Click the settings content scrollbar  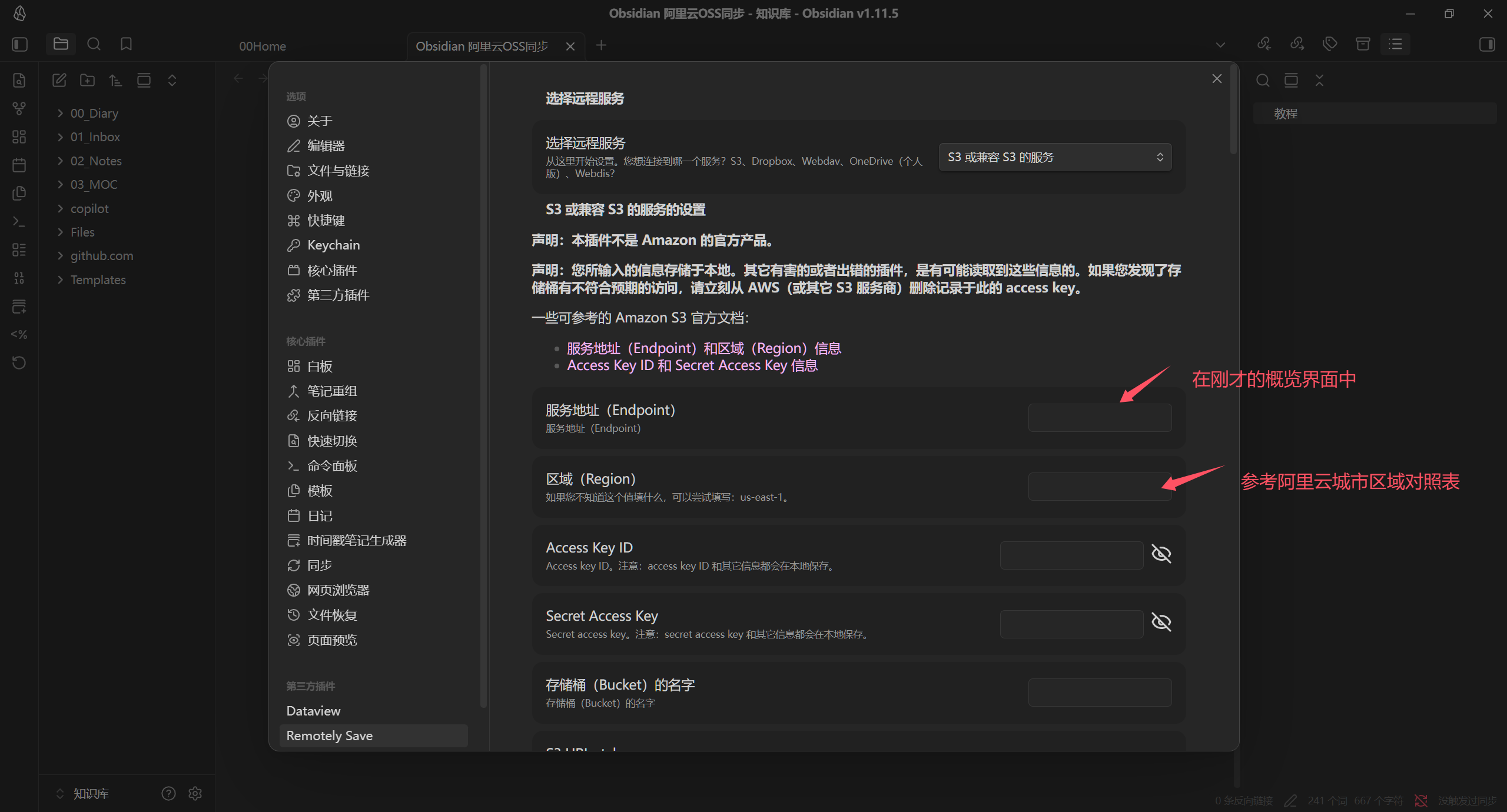(1233, 110)
